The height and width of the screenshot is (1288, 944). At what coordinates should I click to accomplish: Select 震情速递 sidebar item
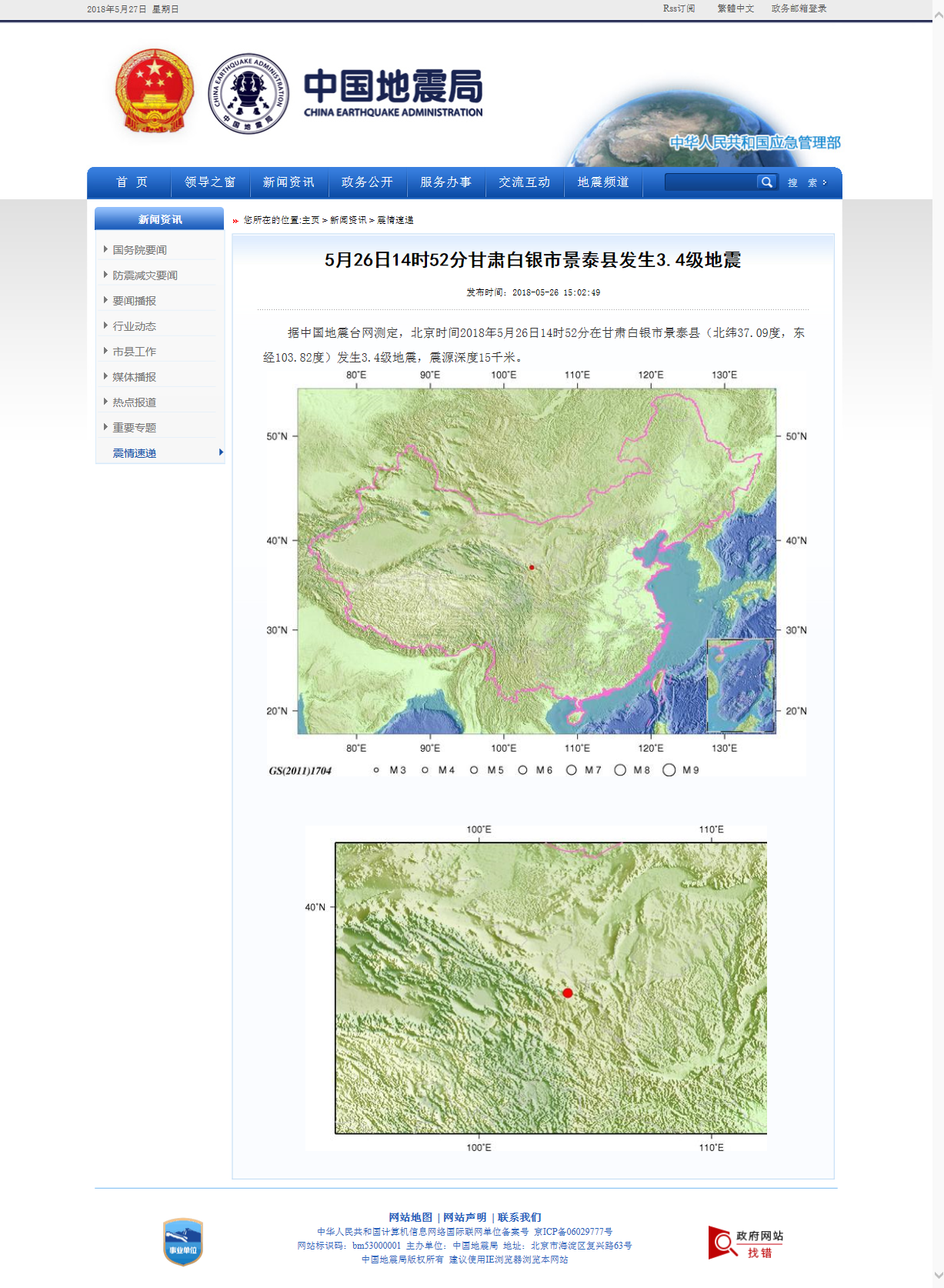[135, 453]
